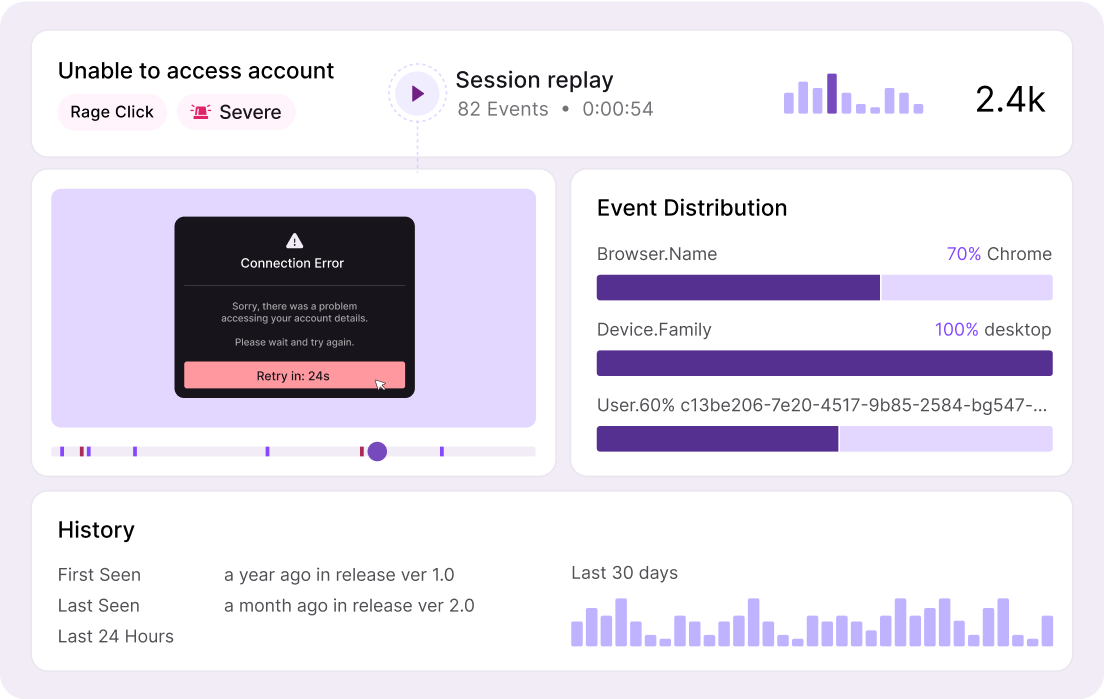
Task: Select the Rage Click tag
Action: 112,112
